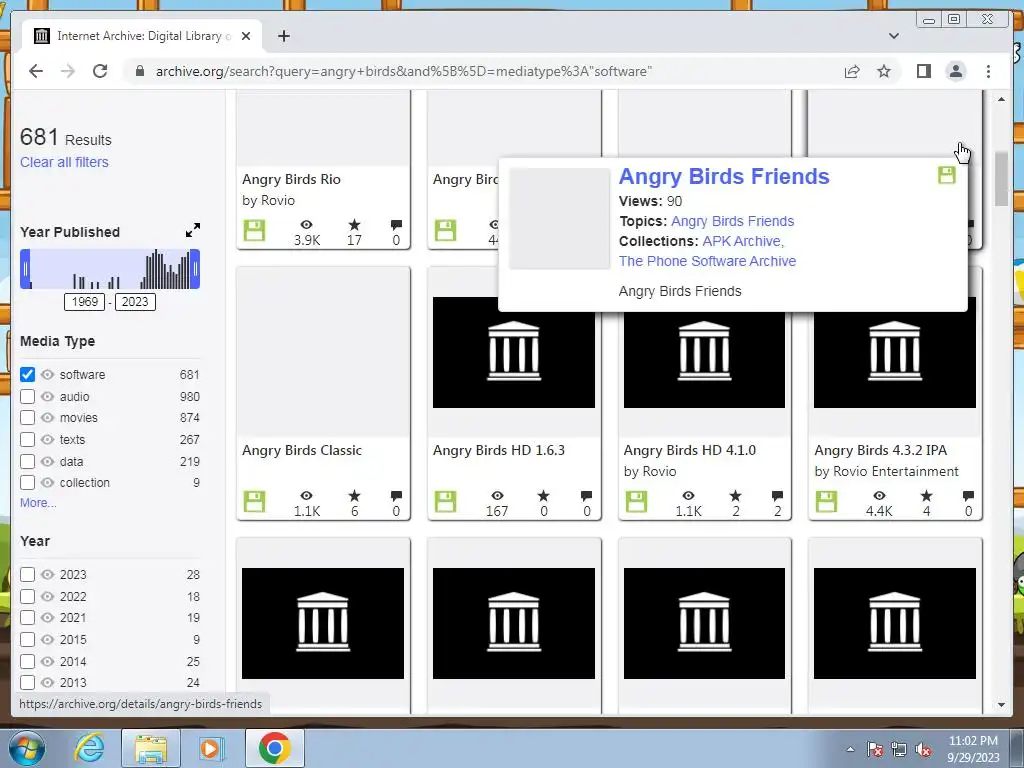Click the right handle of the year range slider
1024x768 pixels.
(195, 269)
